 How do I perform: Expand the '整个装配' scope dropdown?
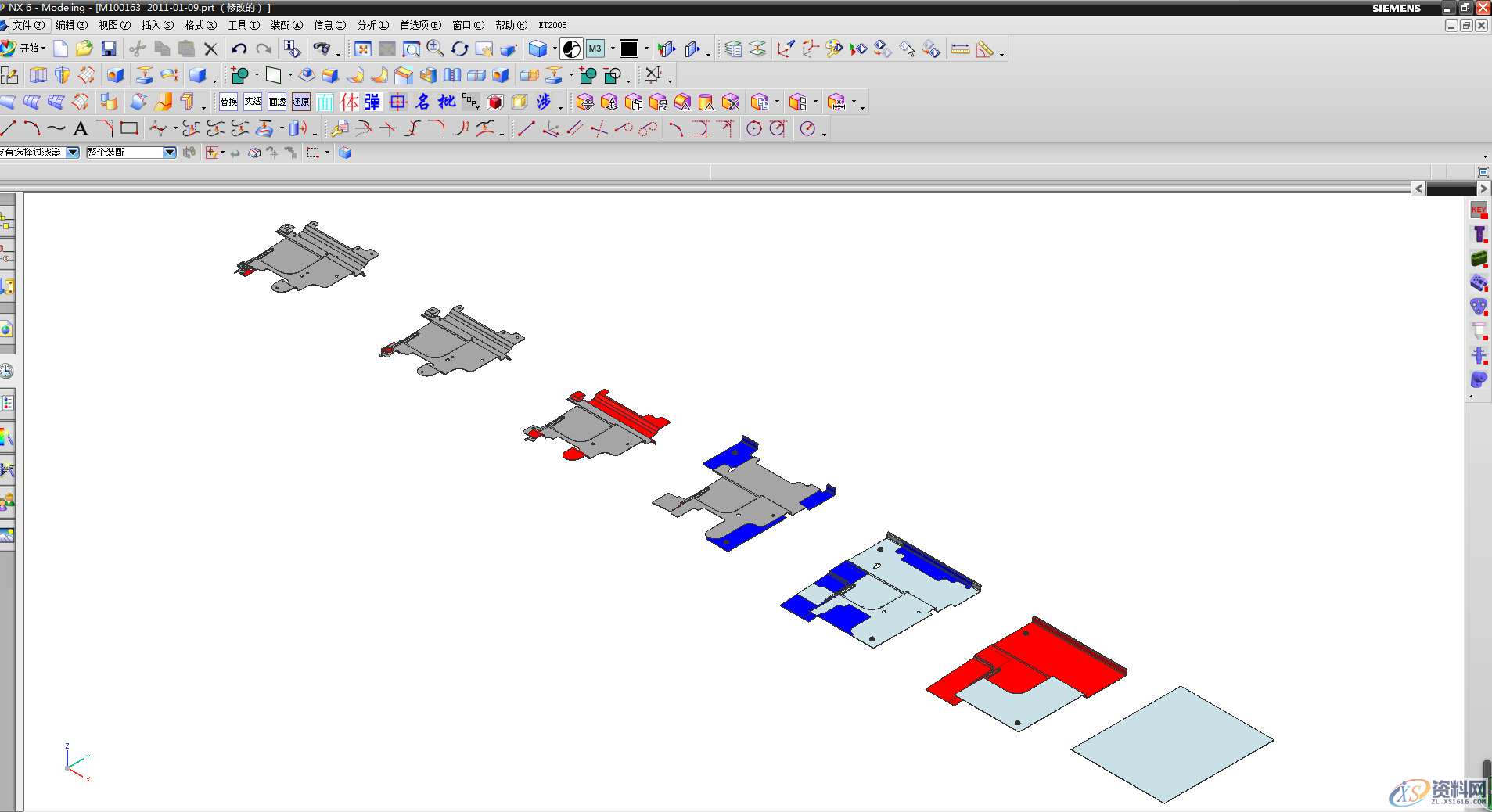(x=170, y=153)
